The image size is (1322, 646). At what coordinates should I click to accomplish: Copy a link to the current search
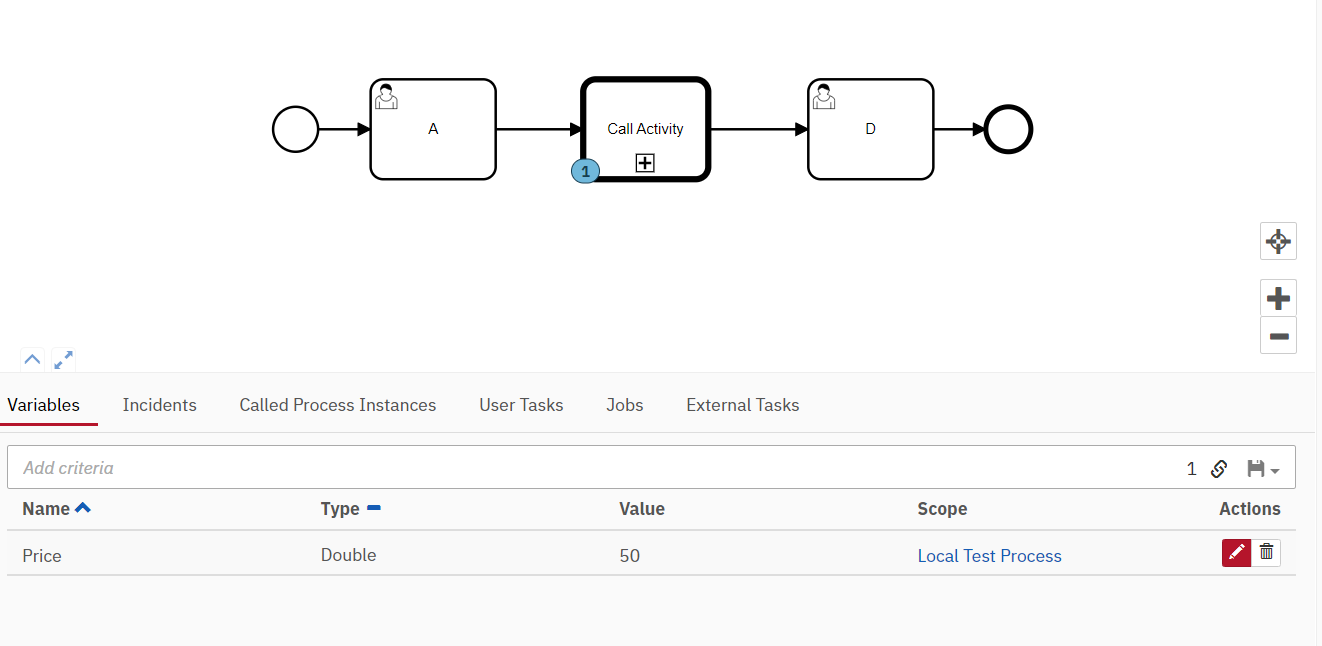[x=1219, y=468]
